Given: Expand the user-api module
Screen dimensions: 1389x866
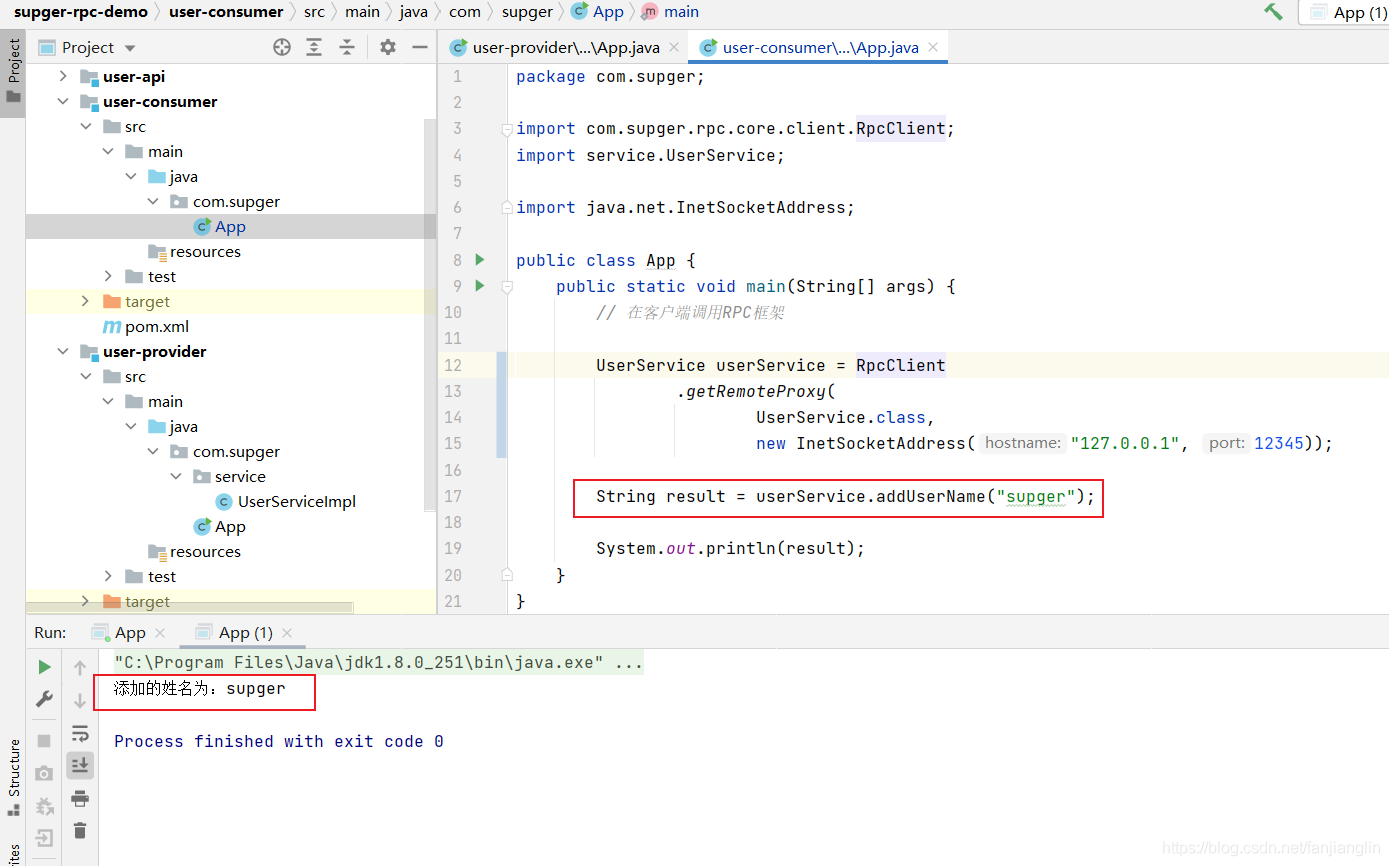Looking at the screenshot, I should pos(63,76).
